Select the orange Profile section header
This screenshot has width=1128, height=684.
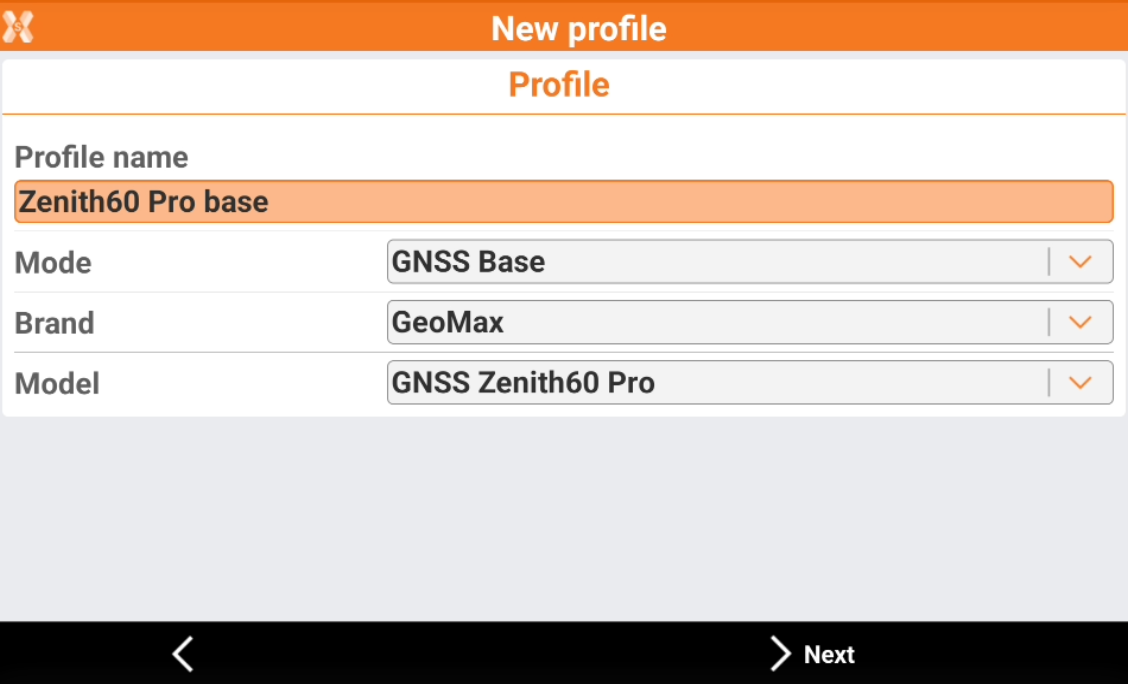pyautogui.click(x=559, y=85)
